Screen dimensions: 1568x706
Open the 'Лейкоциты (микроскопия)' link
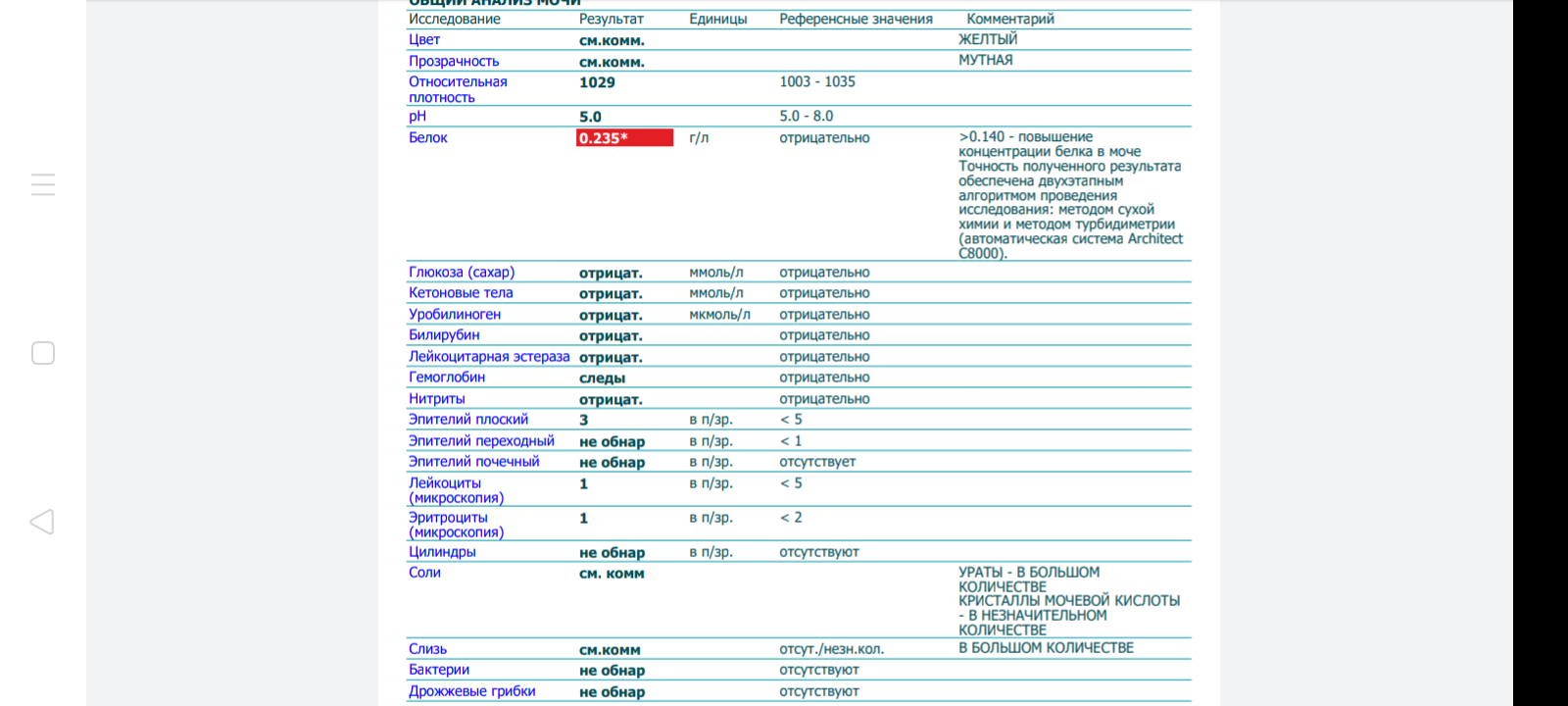pyautogui.click(x=457, y=490)
